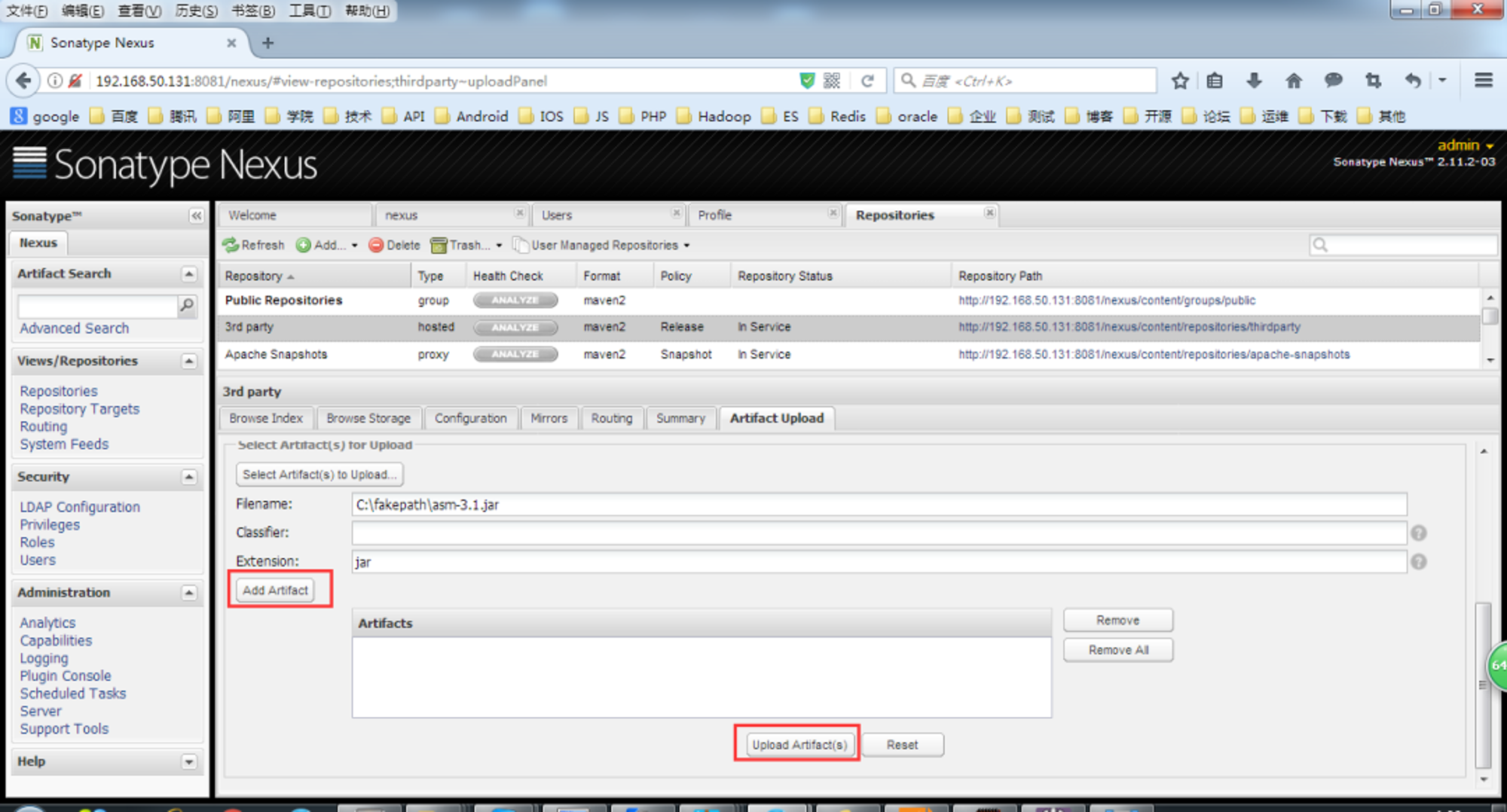Image resolution: width=1507 pixels, height=812 pixels.
Task: Click the Remove All button
Action: coord(1118,650)
